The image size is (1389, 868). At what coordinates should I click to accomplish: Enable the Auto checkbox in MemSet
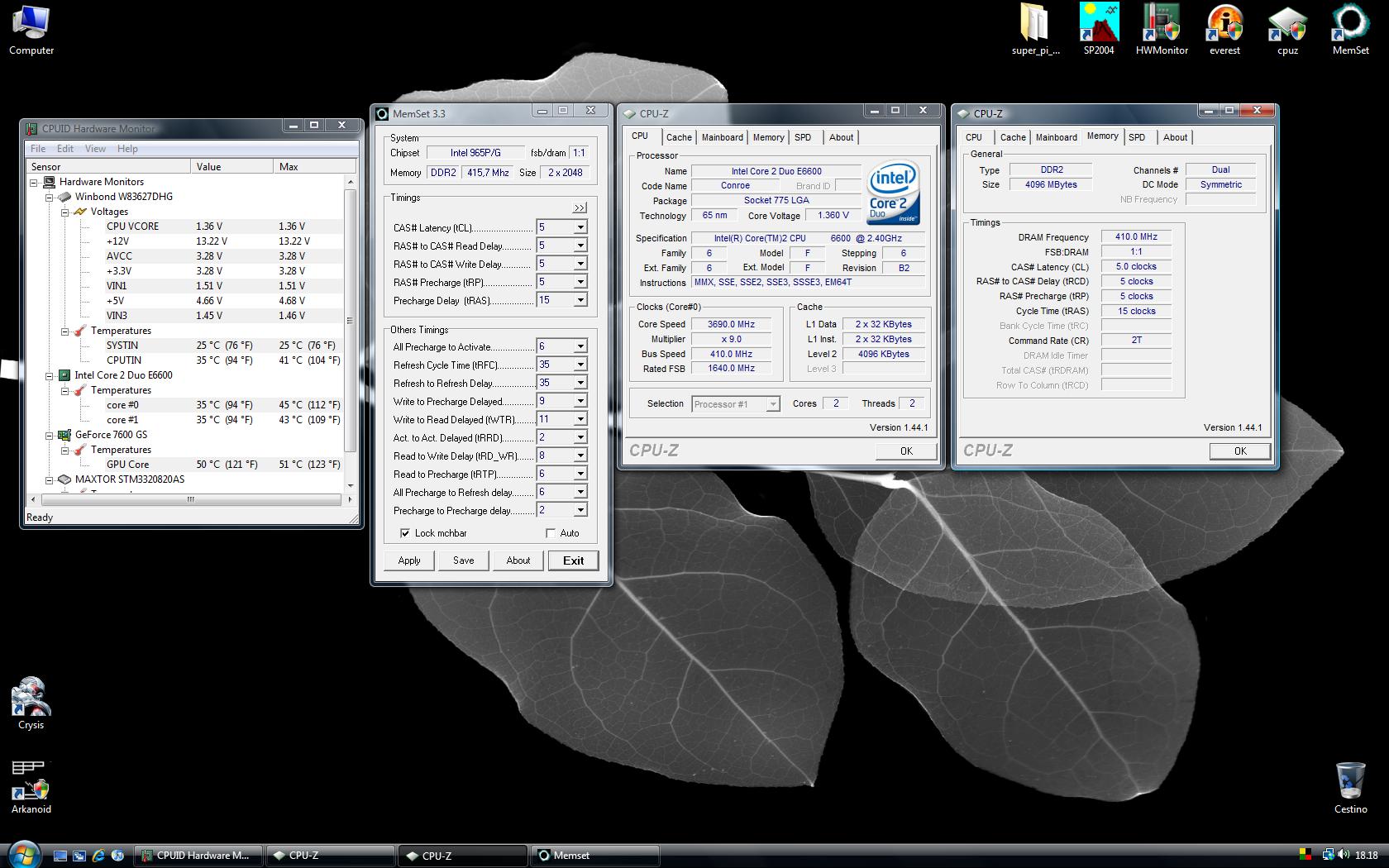(551, 533)
